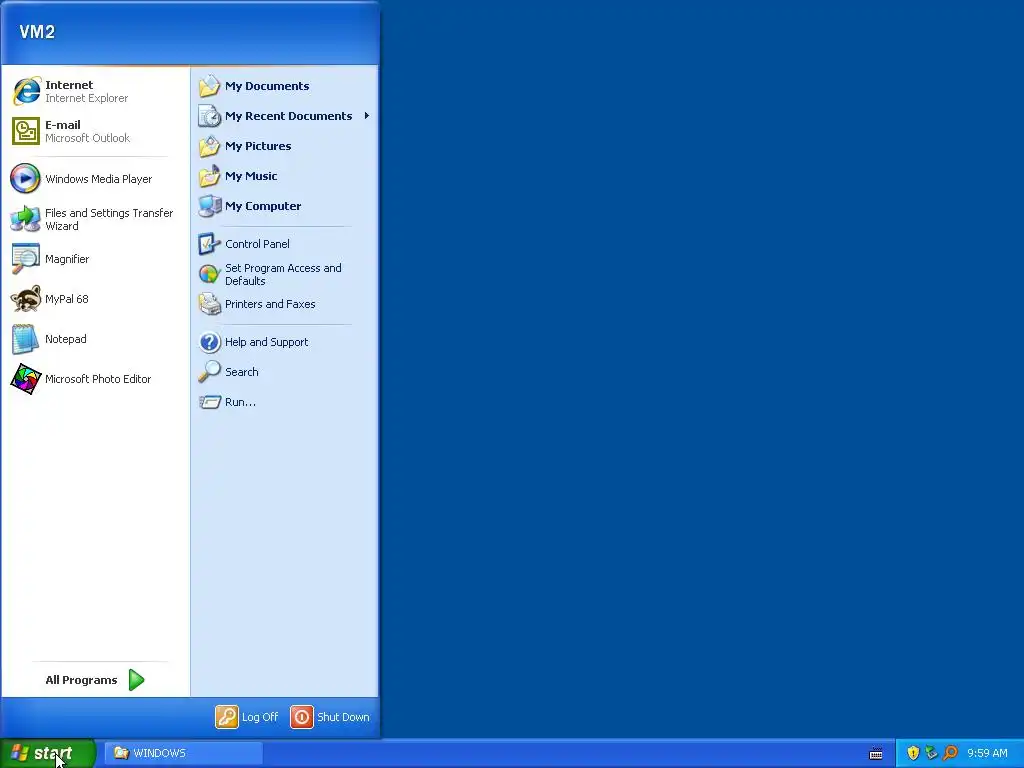The image size is (1024, 768).
Task: Click Files and Settings Transfer Wizard text
Action: coord(109,219)
